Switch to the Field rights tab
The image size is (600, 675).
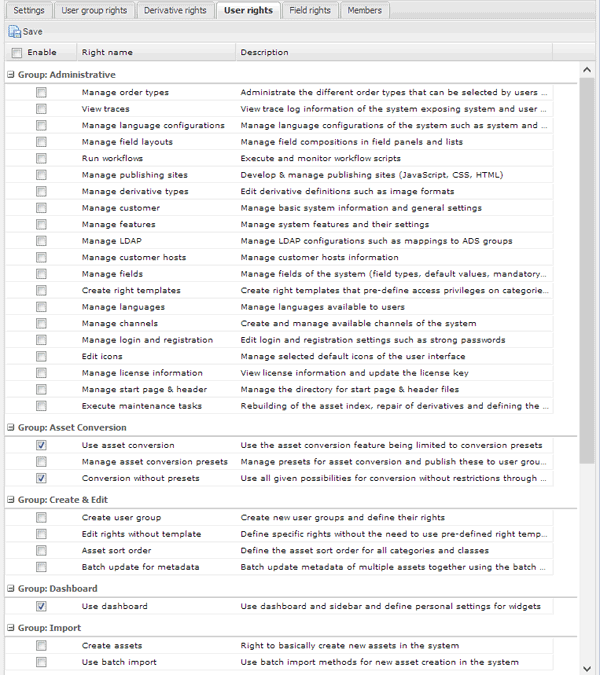click(310, 10)
